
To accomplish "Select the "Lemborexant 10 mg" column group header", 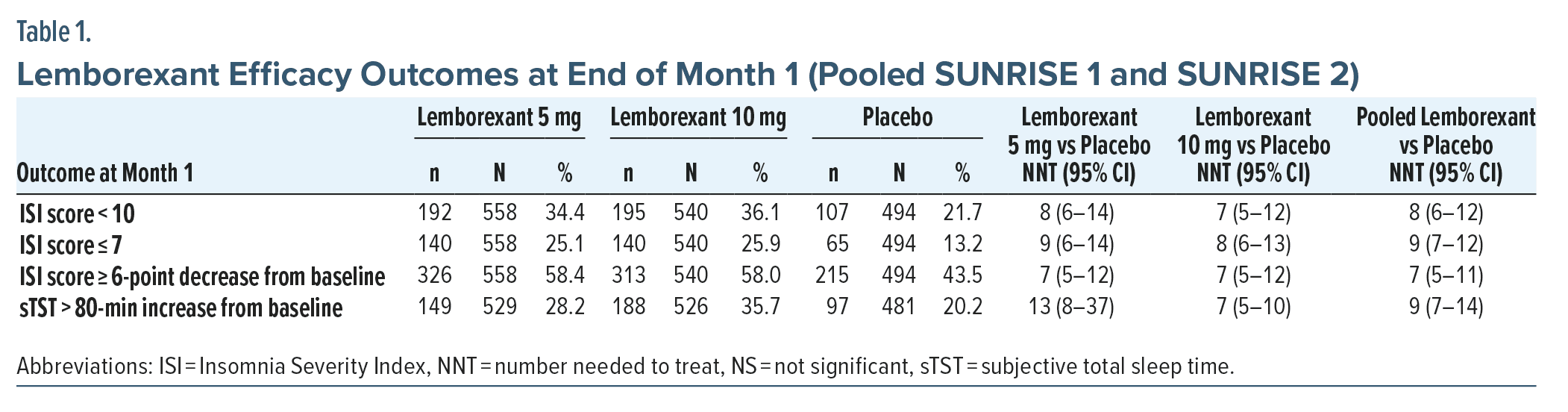I will tap(697, 118).
